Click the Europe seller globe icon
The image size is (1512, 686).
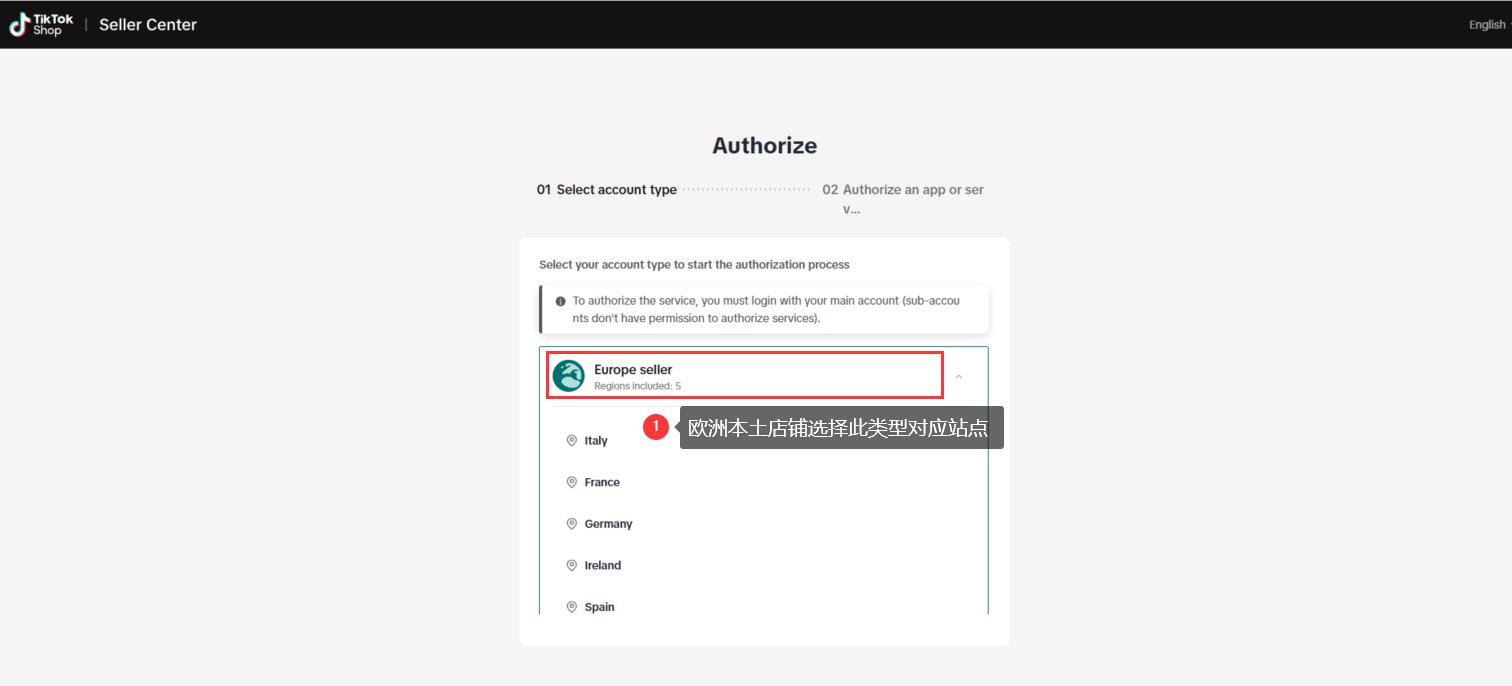pyautogui.click(x=569, y=376)
